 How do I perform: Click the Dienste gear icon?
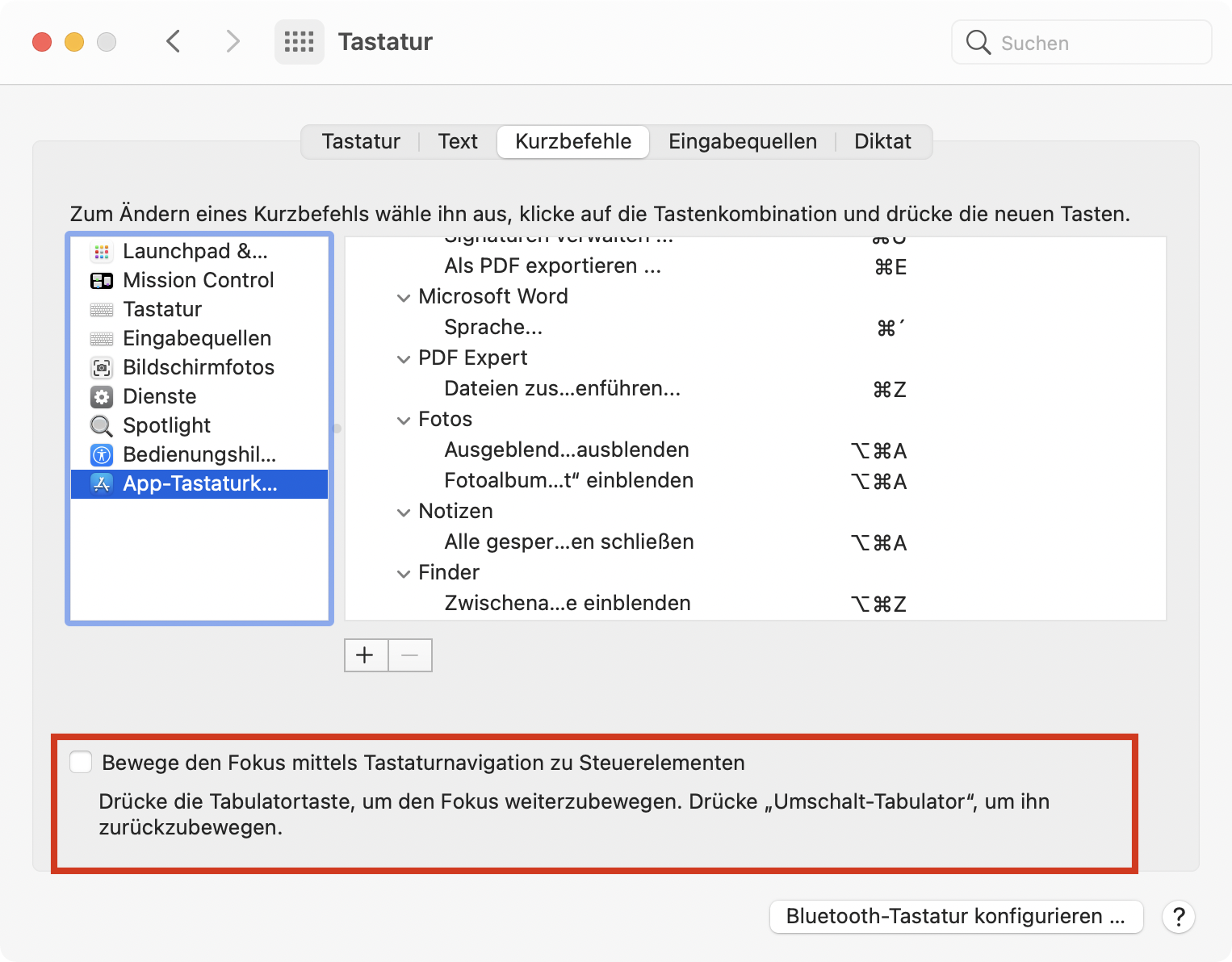tap(102, 397)
